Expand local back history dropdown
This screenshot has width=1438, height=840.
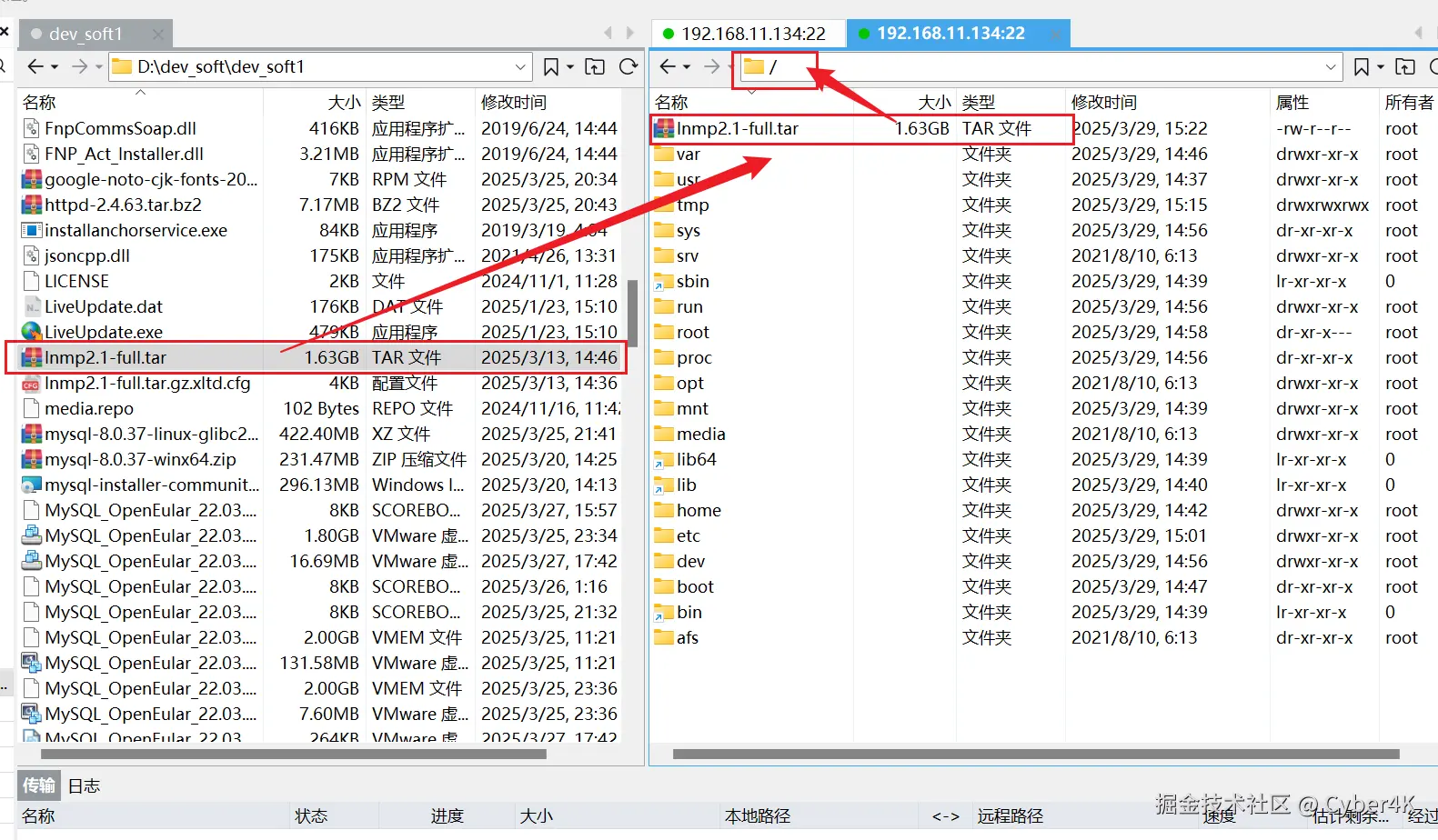[x=55, y=66]
